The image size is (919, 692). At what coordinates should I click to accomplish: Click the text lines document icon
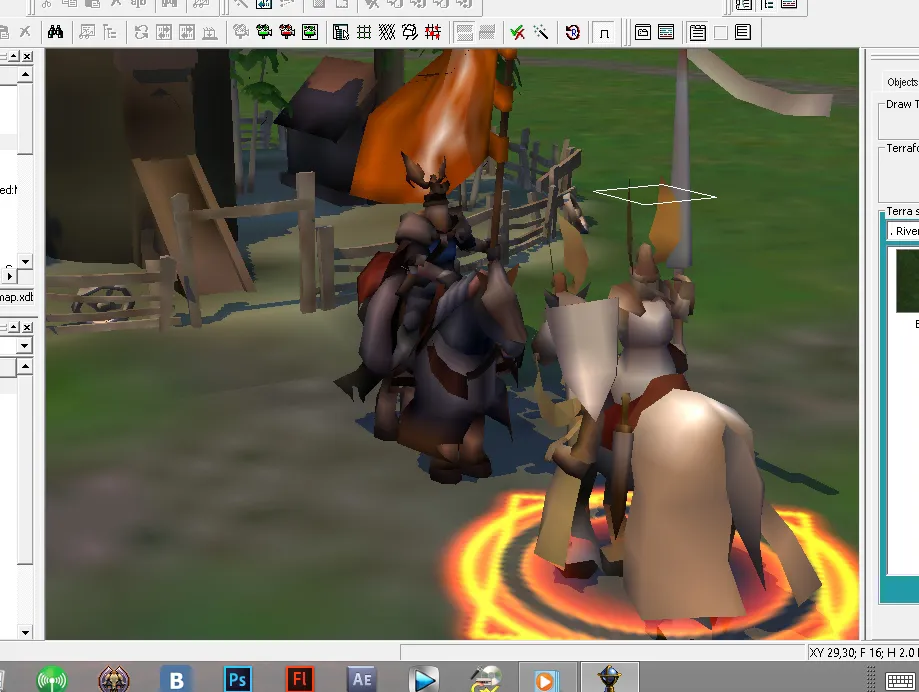click(743, 32)
